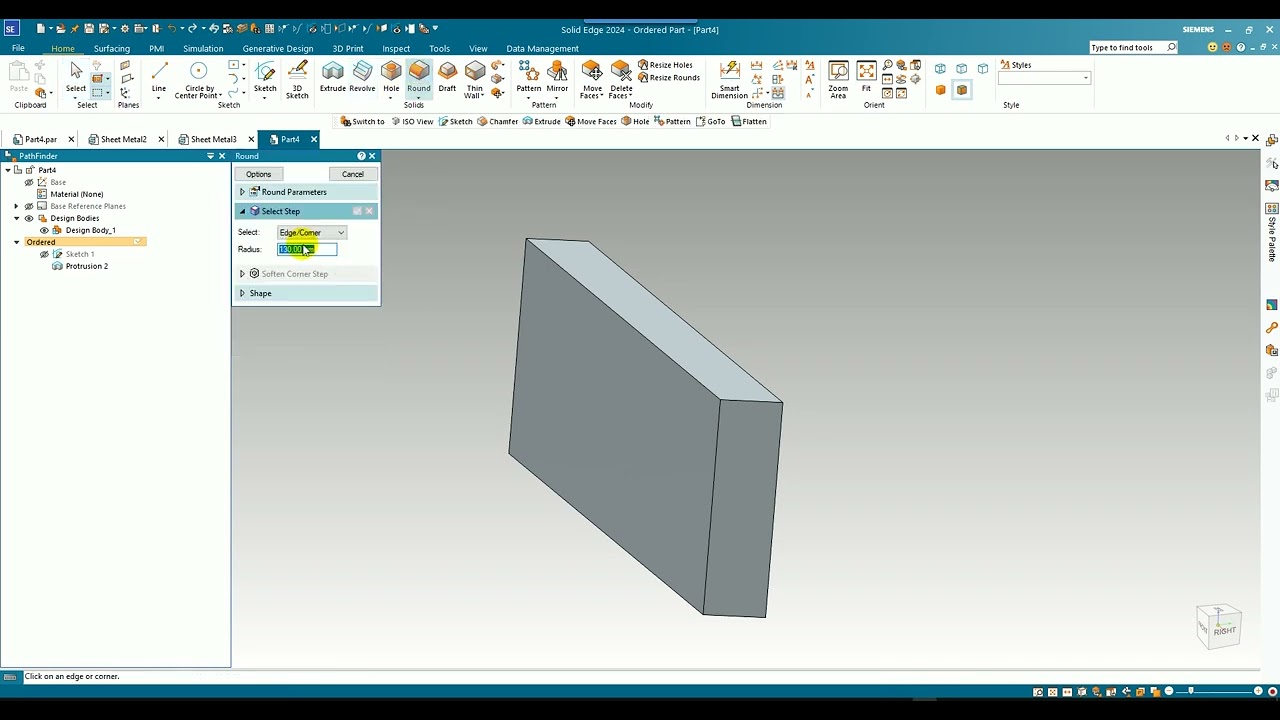Expand Base Reference Planes tree node
This screenshot has width=1280, height=720.
tap(16, 206)
